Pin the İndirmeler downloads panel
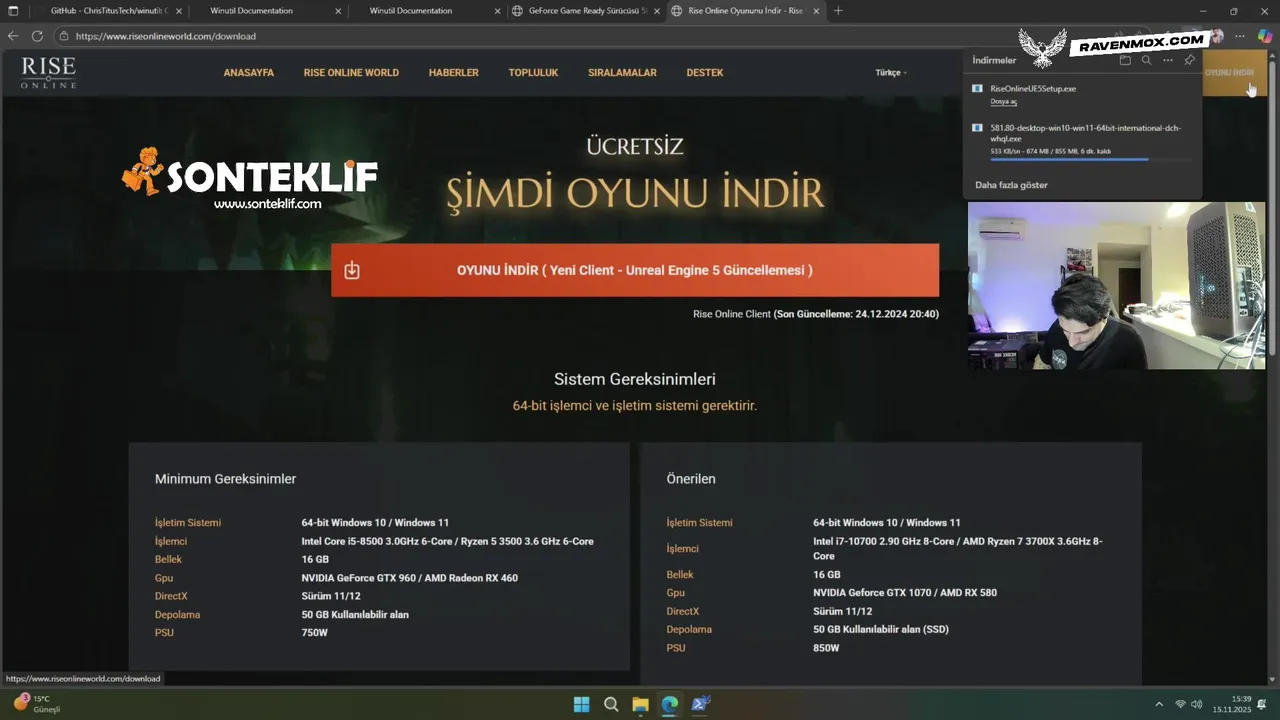Viewport: 1280px width, 720px height. click(x=1189, y=60)
